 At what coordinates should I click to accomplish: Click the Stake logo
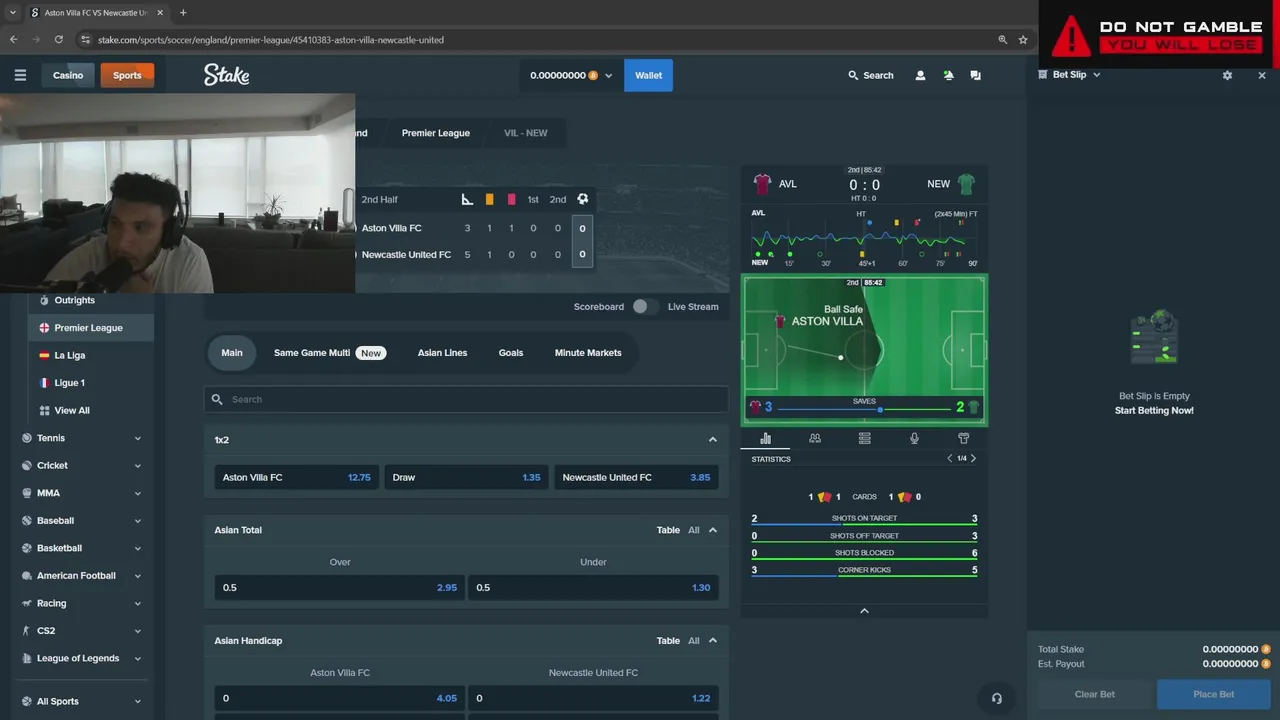pyautogui.click(x=227, y=75)
